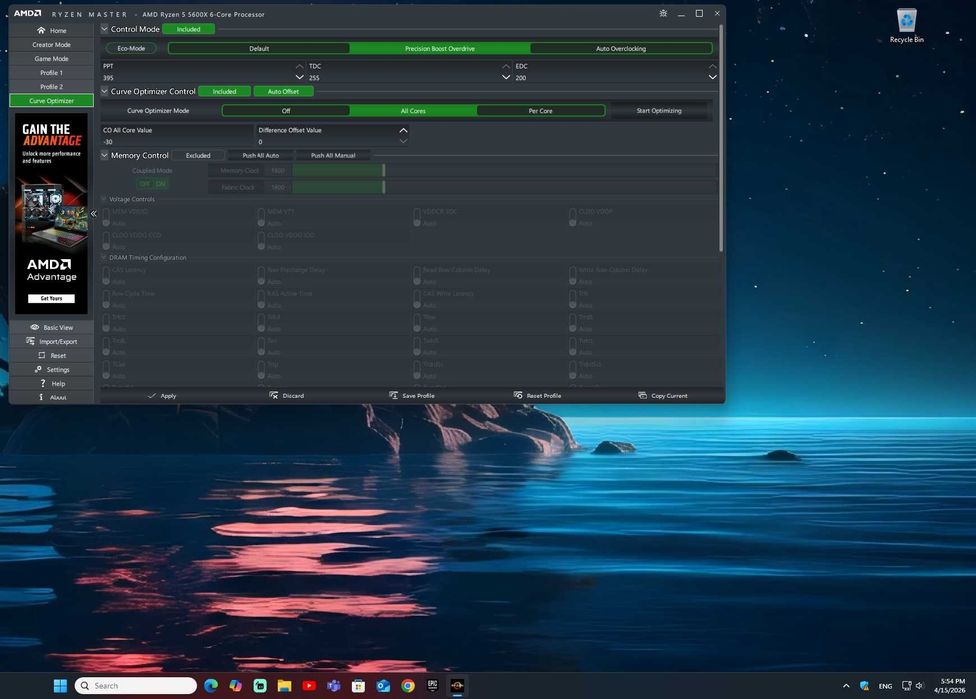The image size is (976, 699).
Task: Toggle Curve Optimizer Control Included button
Action: pyautogui.click(x=224, y=91)
